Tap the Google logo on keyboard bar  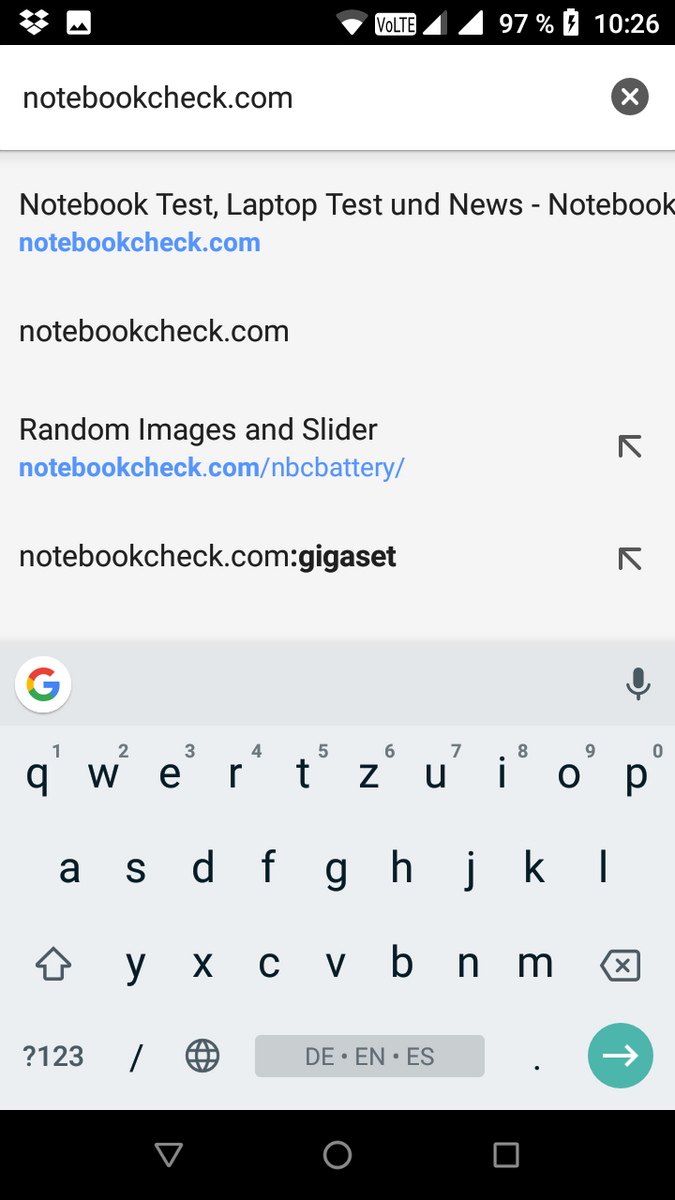coord(43,685)
